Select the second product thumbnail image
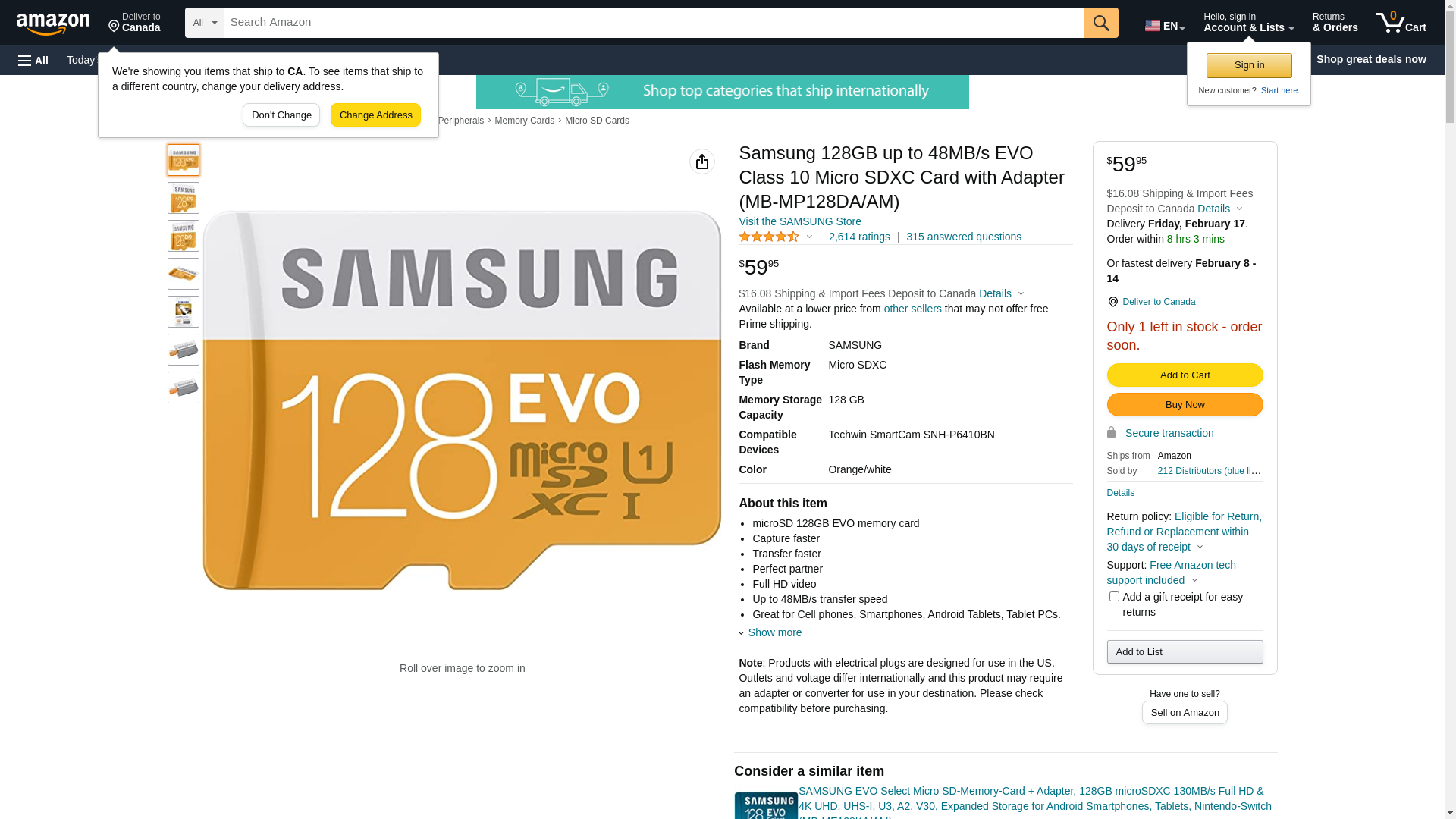Viewport: 1456px width, 819px height. (x=184, y=198)
